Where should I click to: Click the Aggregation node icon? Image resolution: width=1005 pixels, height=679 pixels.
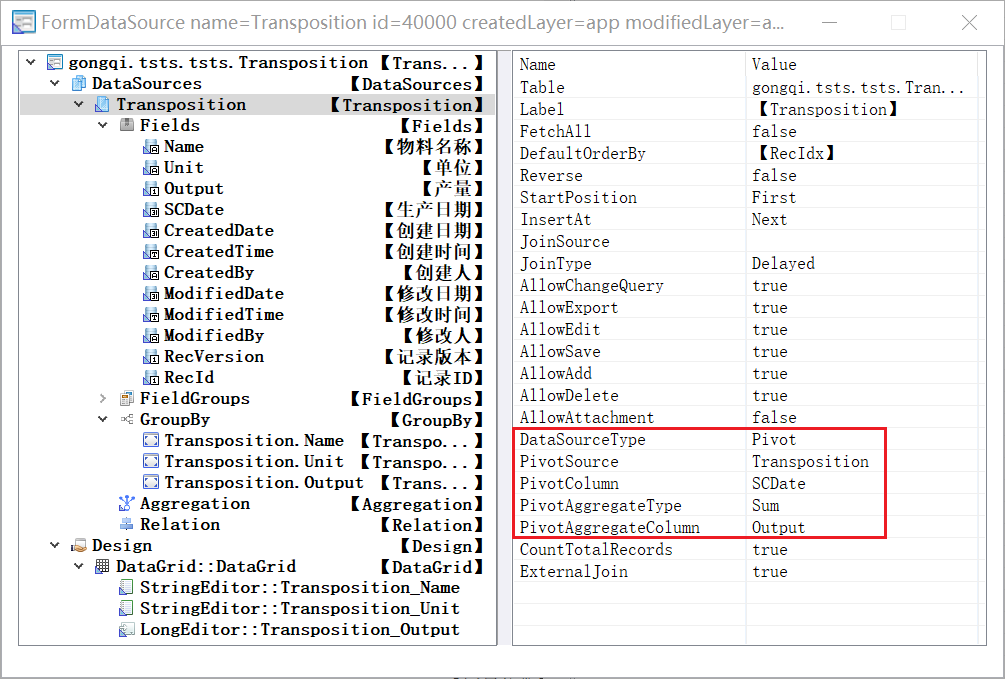tap(126, 504)
